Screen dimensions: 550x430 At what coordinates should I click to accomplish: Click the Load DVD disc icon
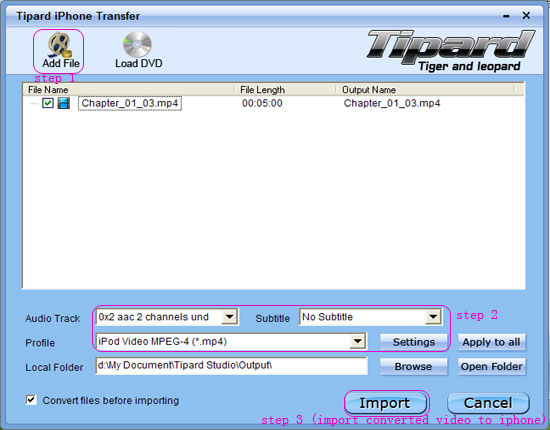[137, 44]
